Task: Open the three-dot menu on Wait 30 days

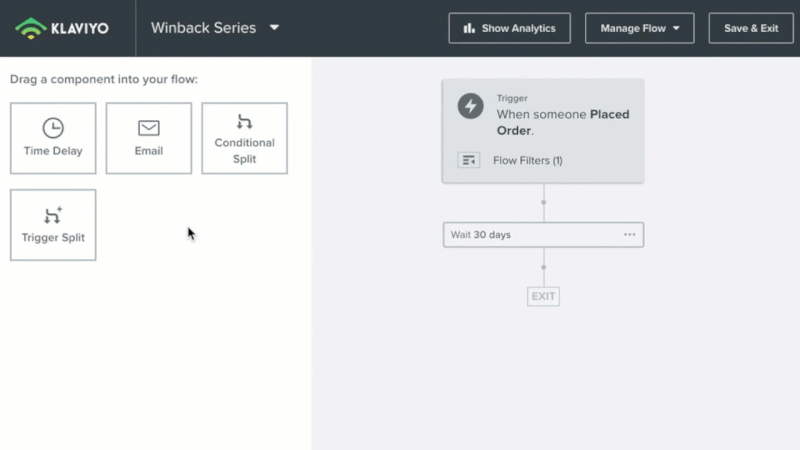Action: click(629, 235)
